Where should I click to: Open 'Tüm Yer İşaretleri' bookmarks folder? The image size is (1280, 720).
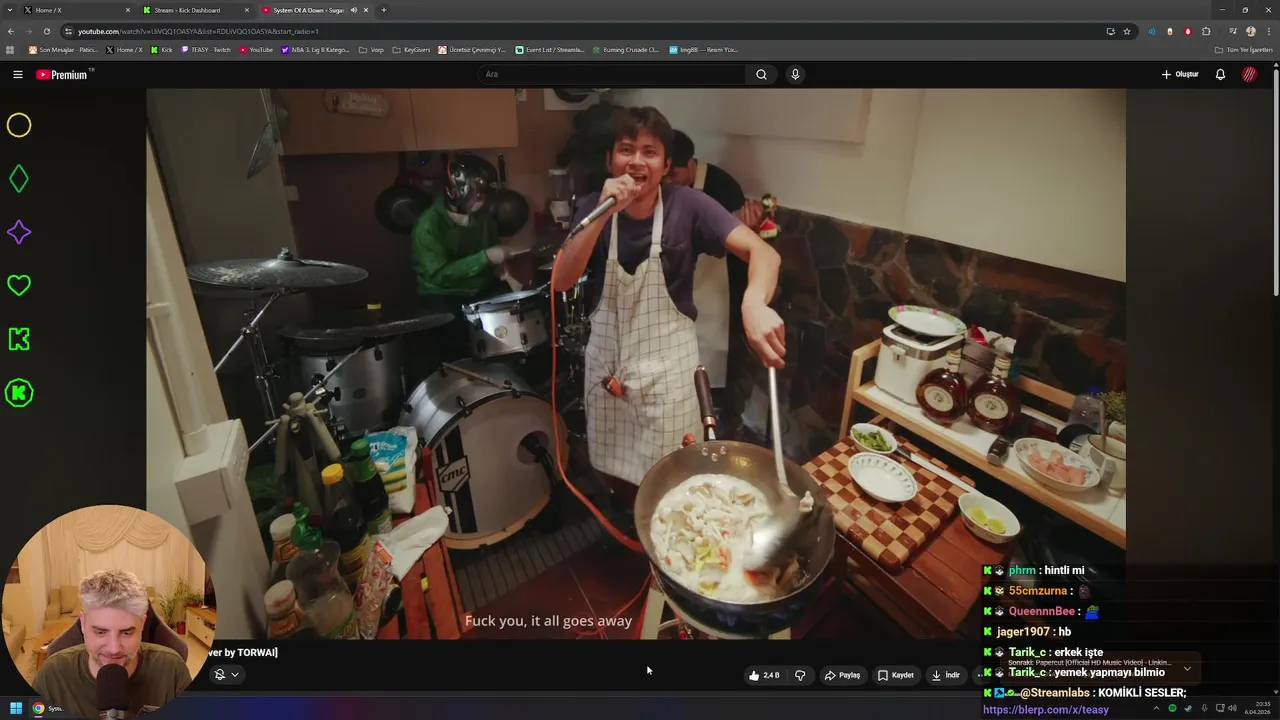tap(1243, 49)
